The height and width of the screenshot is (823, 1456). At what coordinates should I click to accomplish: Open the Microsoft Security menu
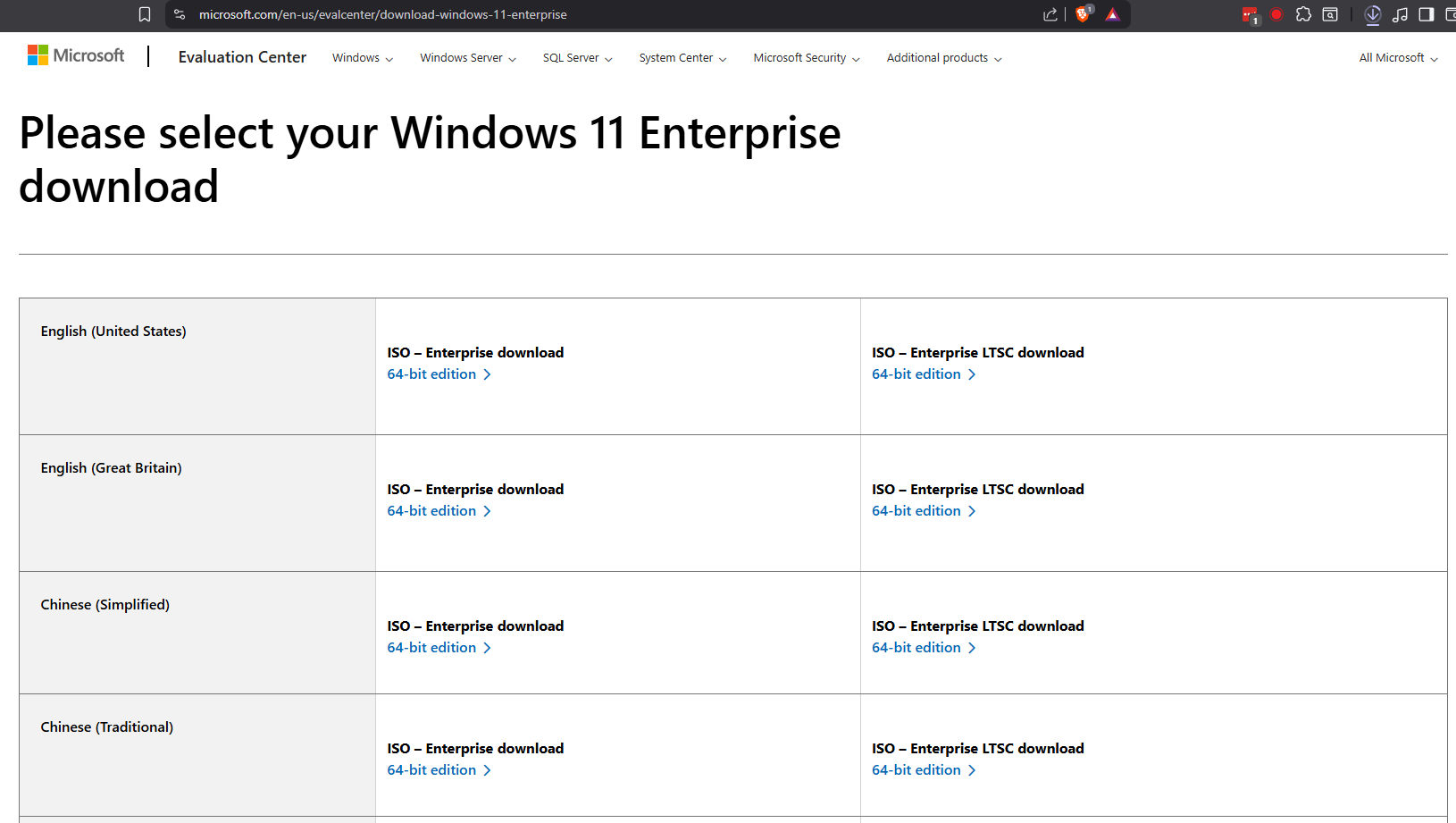coord(807,58)
